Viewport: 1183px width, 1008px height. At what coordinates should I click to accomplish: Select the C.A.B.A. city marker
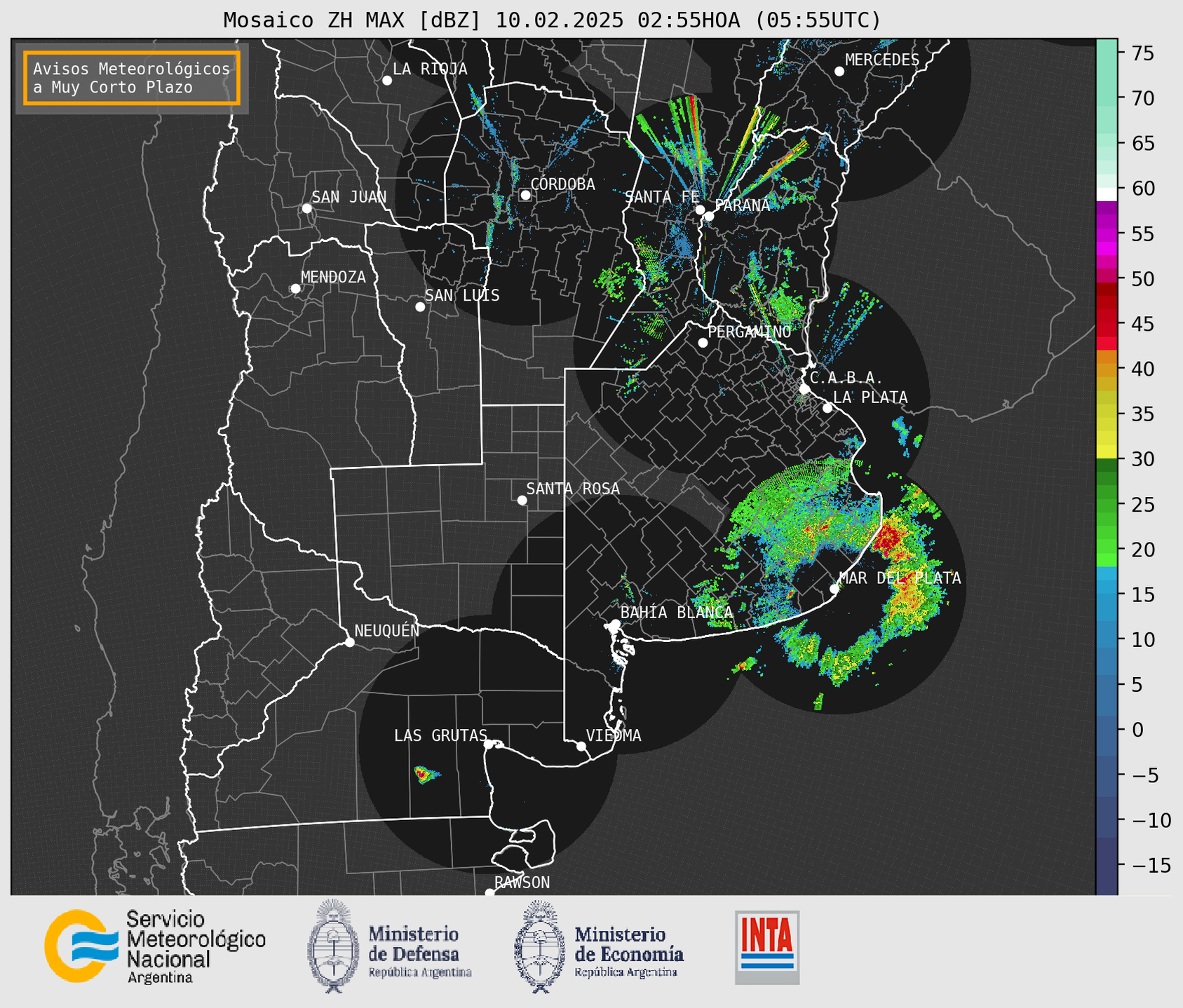(x=805, y=389)
